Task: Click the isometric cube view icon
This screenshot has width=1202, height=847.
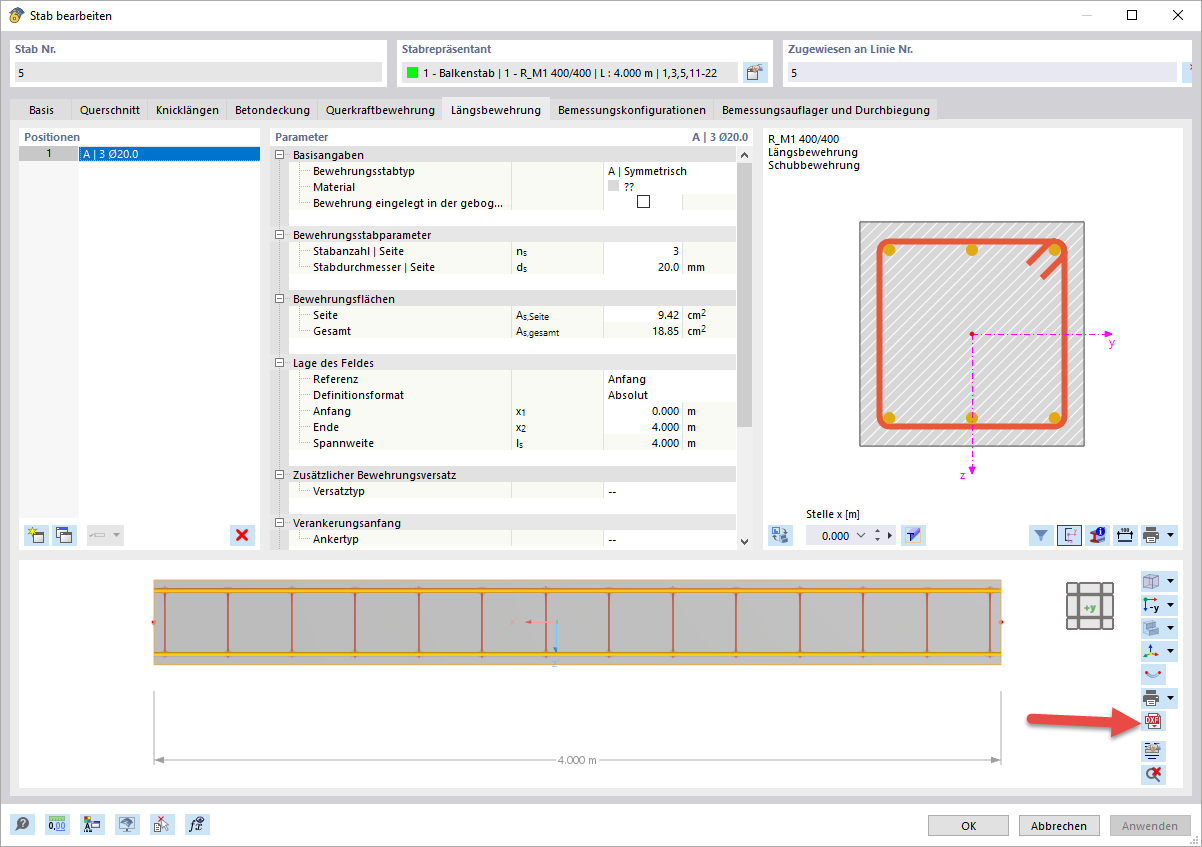Action: 1151,581
